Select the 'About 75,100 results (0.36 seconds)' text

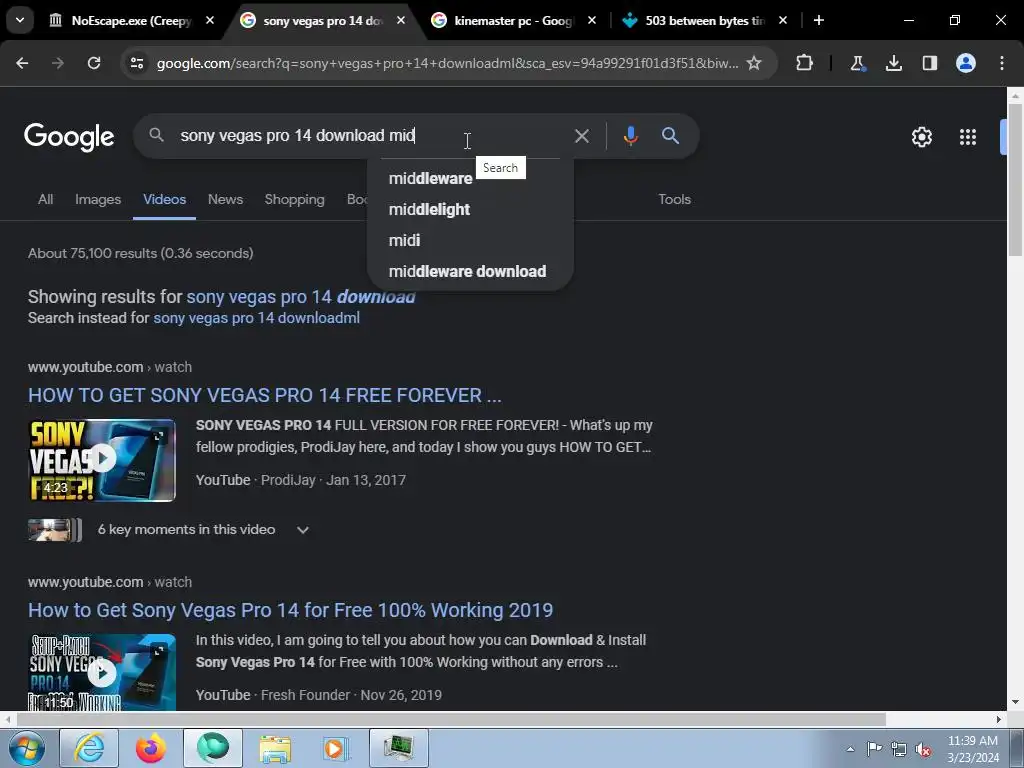140,253
